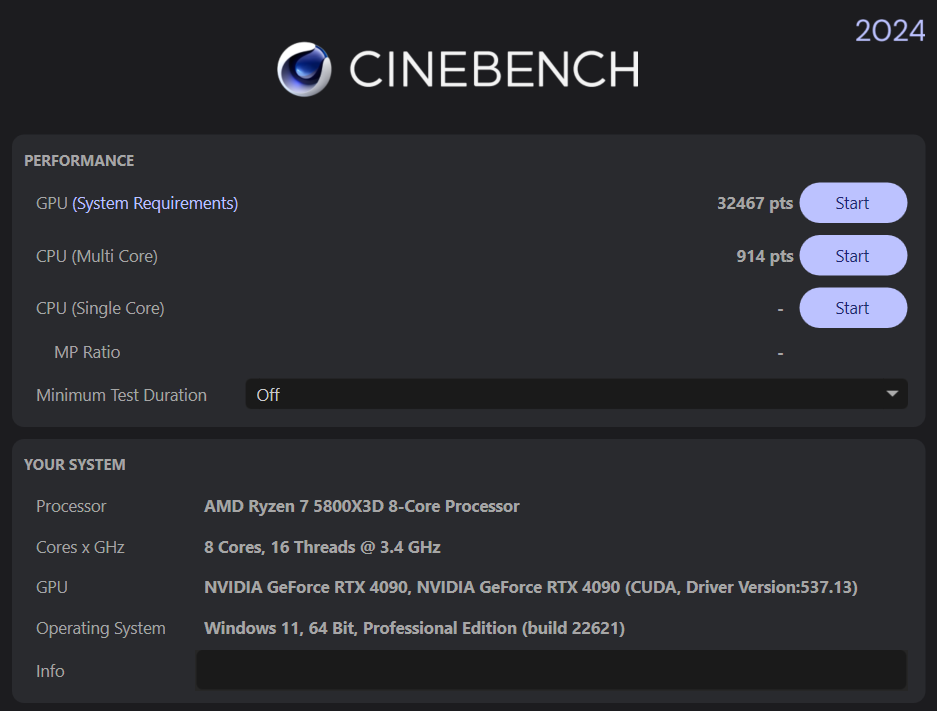Click the NVIDIA GeForce RTX 4090 GPU text

coord(531,587)
